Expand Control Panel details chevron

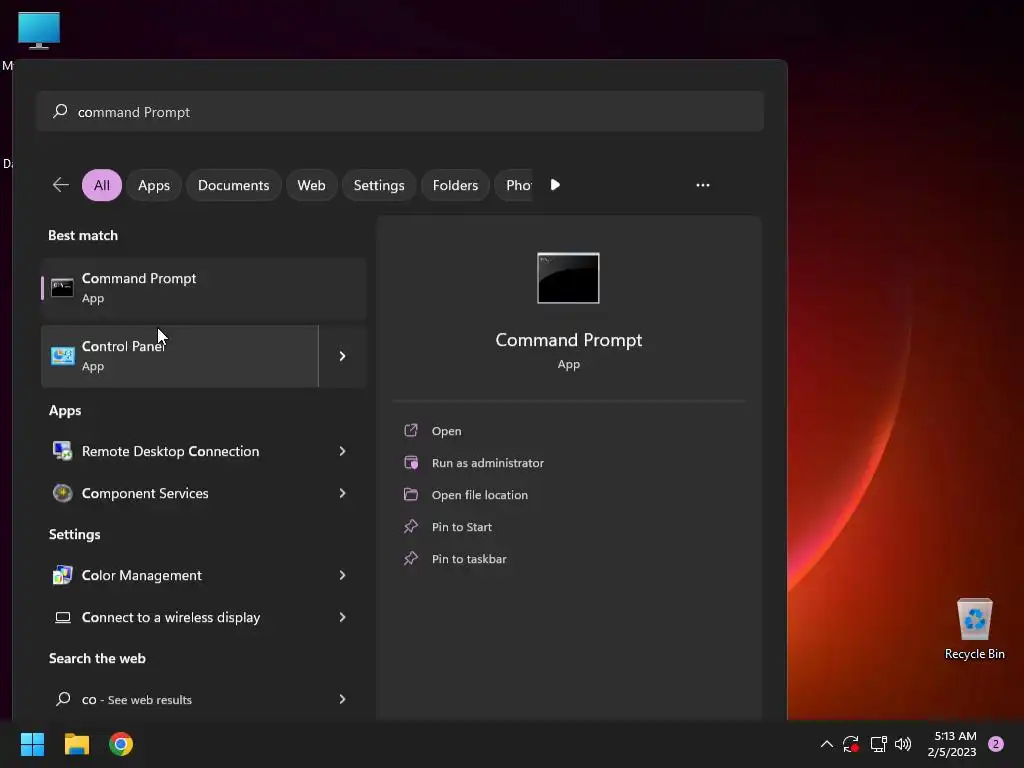pos(342,356)
